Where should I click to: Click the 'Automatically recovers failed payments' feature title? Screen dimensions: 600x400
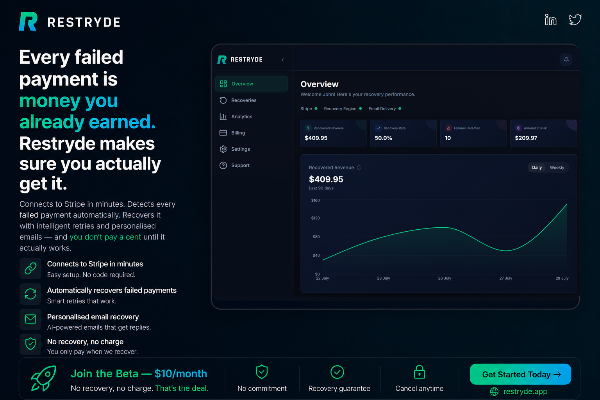[112, 291]
